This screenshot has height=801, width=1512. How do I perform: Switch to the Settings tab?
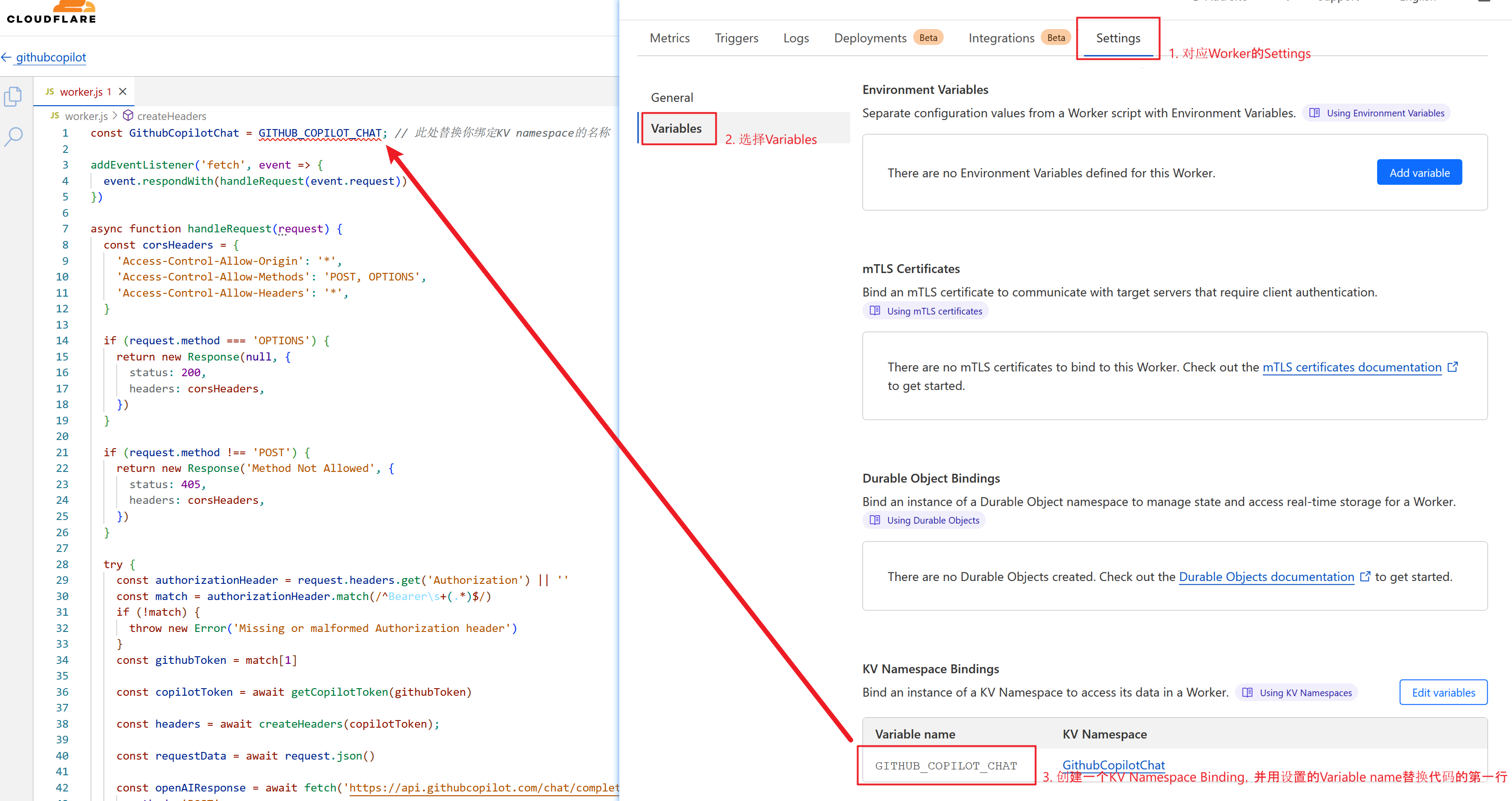1118,38
